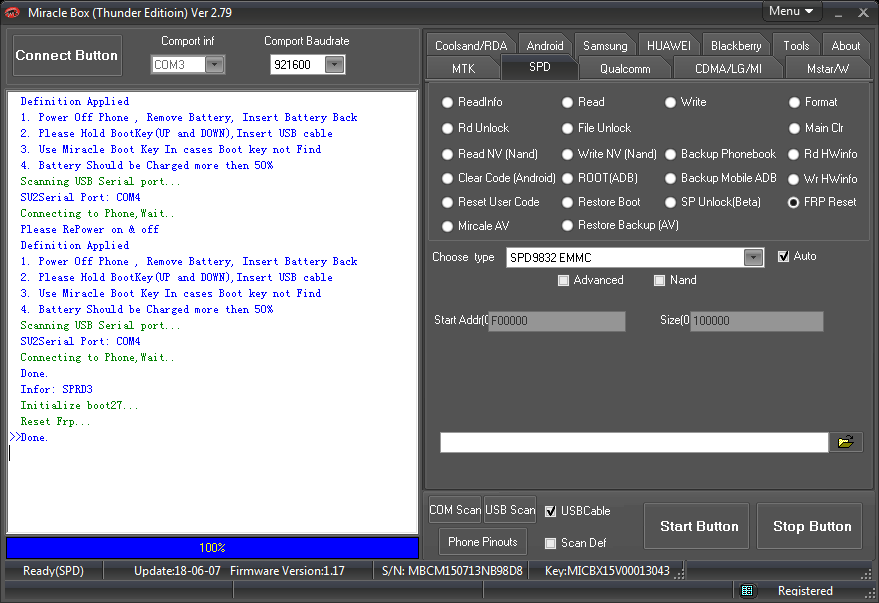The width and height of the screenshot is (879, 603).
Task: Enable the Advanced checkbox
Action: 563,280
